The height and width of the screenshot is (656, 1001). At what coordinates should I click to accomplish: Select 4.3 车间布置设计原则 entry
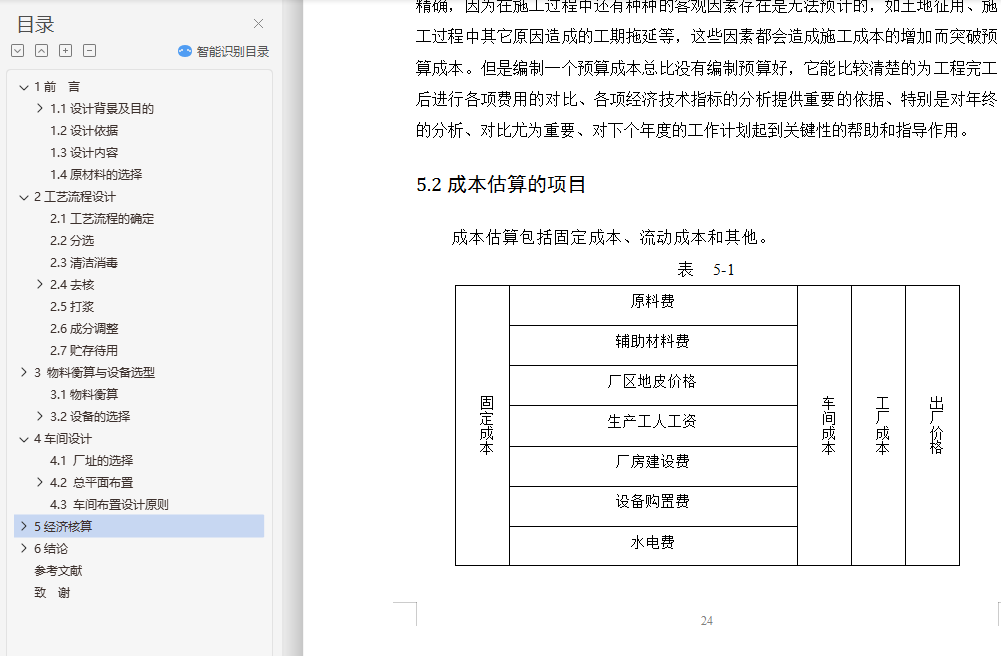click(x=109, y=504)
